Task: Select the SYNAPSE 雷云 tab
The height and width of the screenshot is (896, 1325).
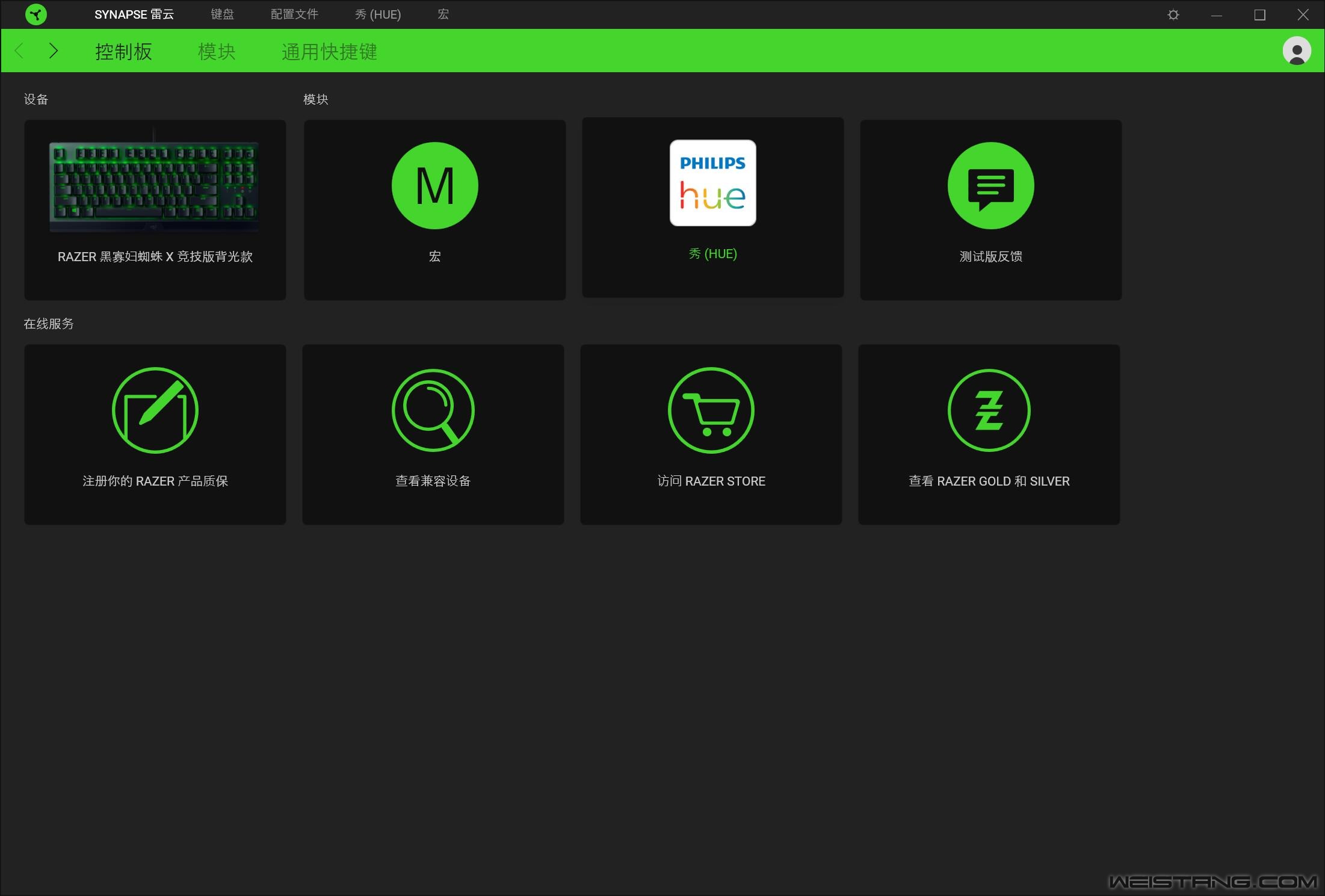Action: (x=134, y=14)
